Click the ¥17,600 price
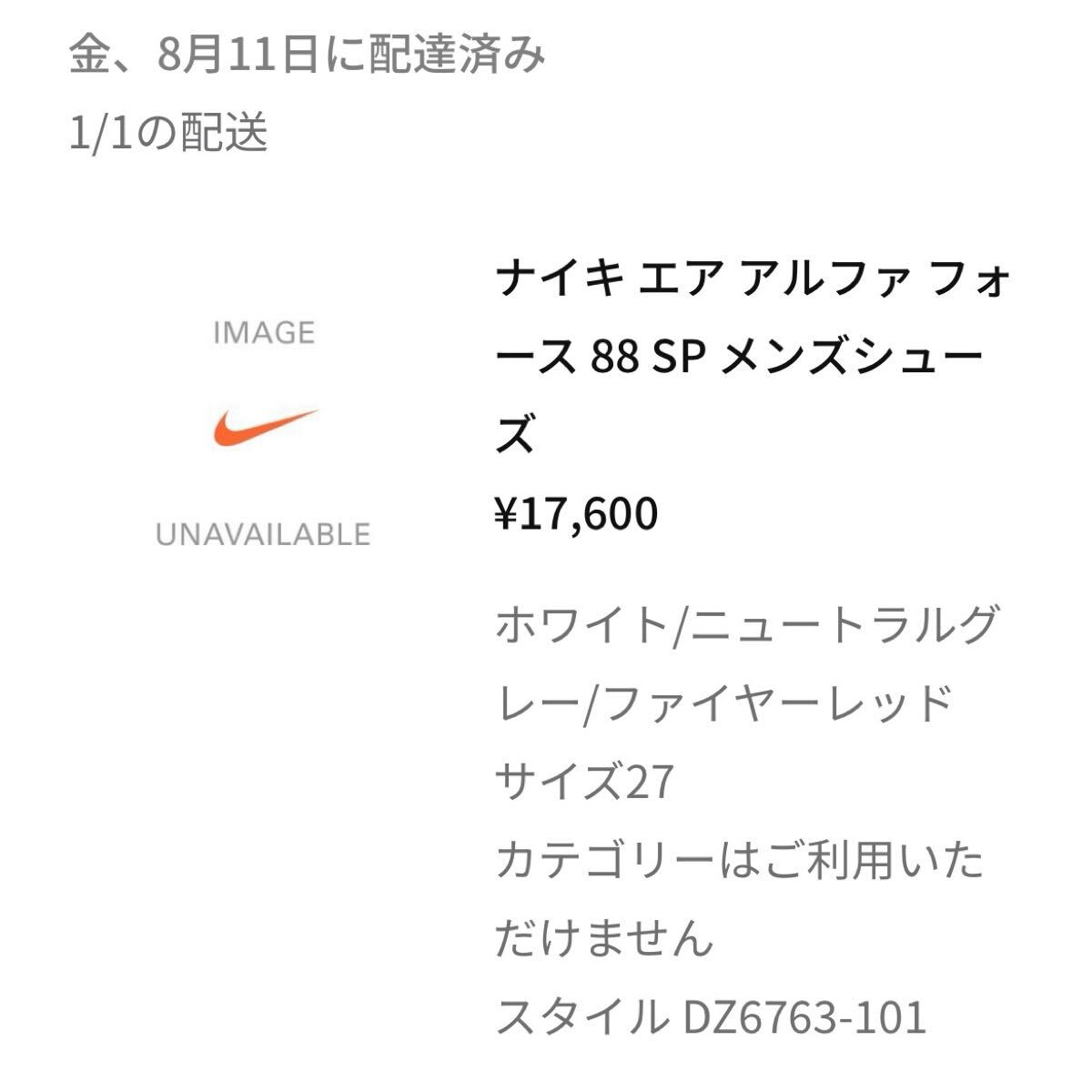1092x1092 pixels. [576, 514]
